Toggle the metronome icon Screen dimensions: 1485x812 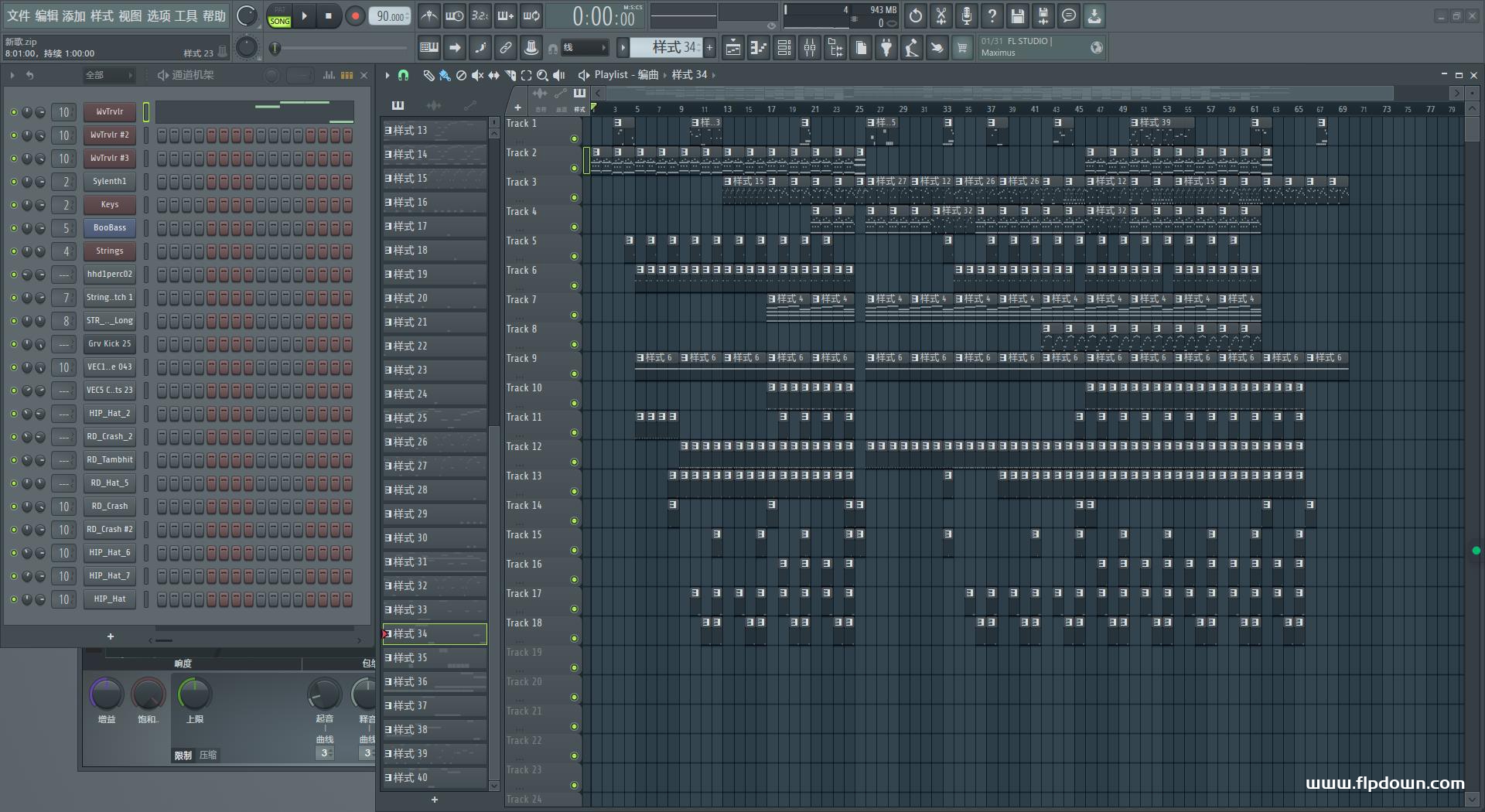429,15
